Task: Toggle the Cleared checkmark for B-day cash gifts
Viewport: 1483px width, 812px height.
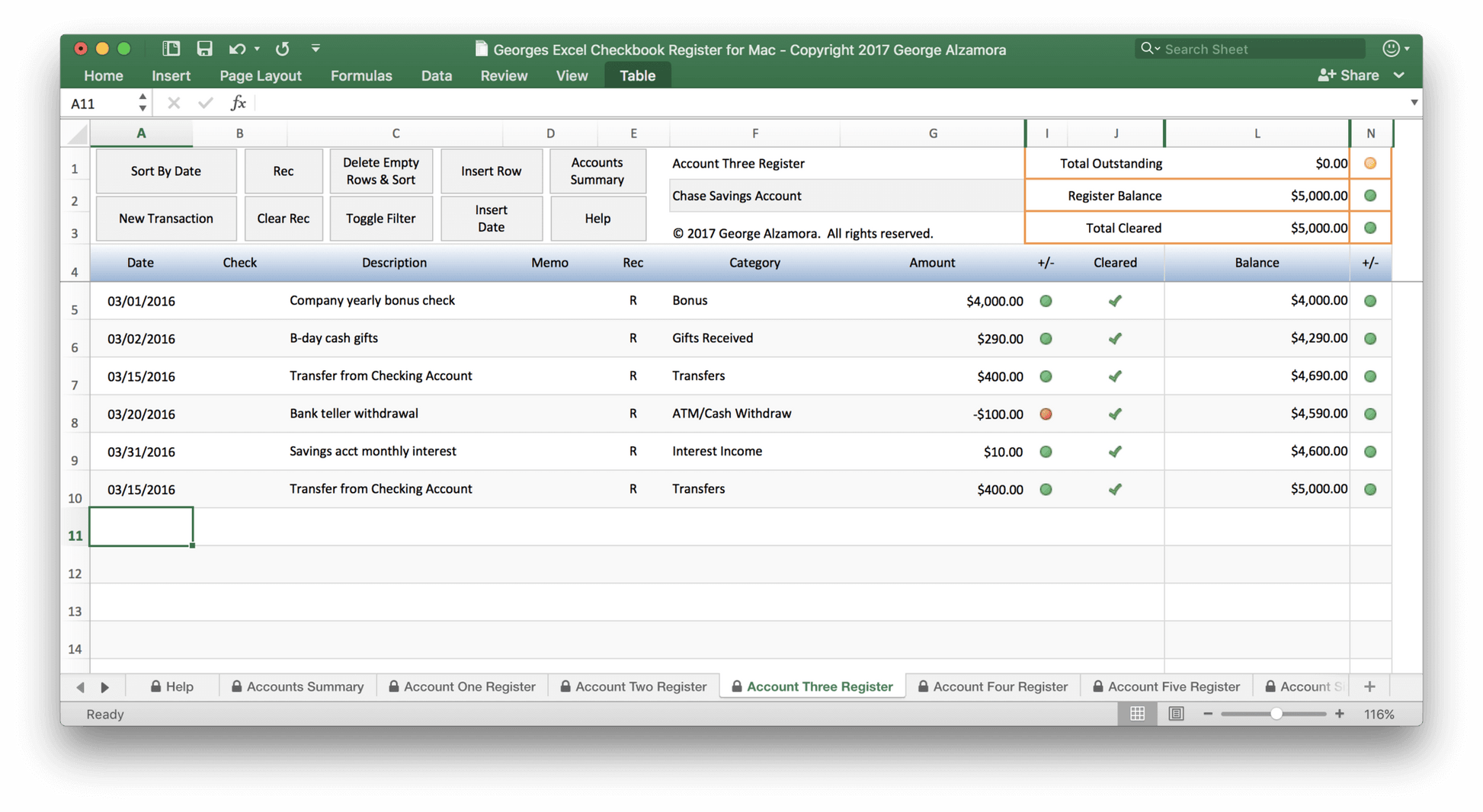Action: tap(1115, 338)
